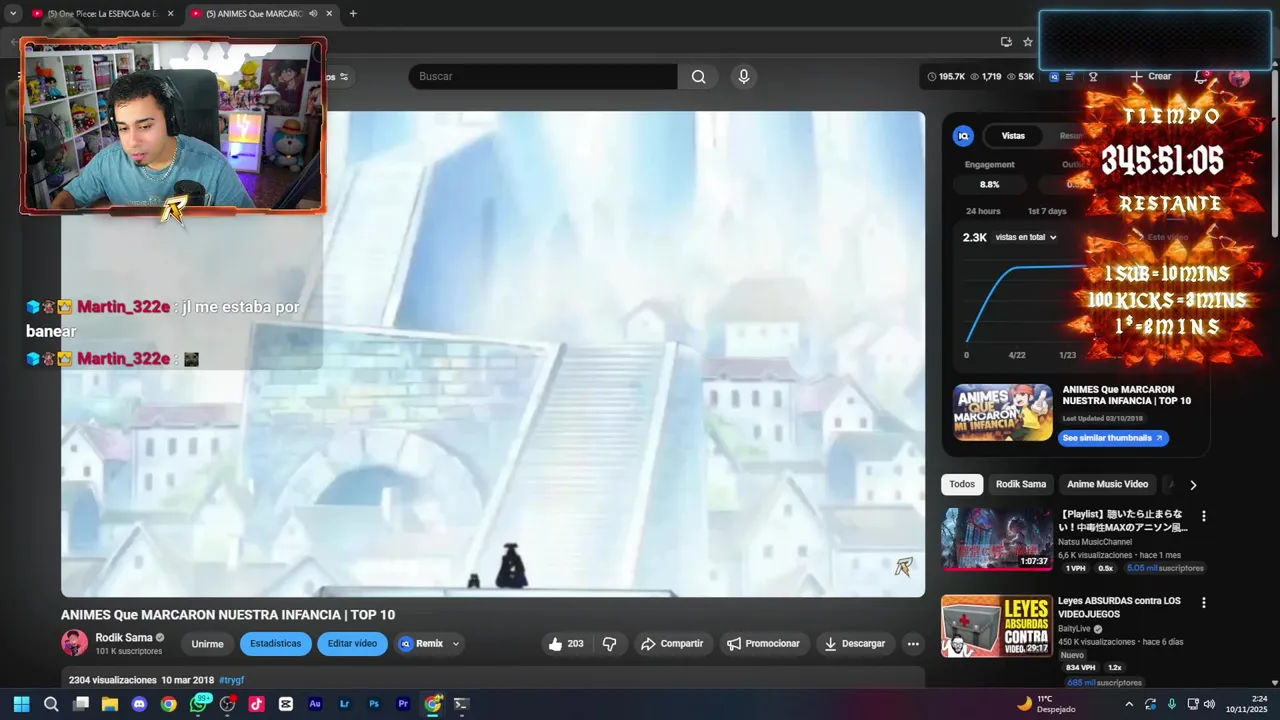Click the install/cast icon left of bookmark star
The width and height of the screenshot is (1280, 720).
(1006, 42)
